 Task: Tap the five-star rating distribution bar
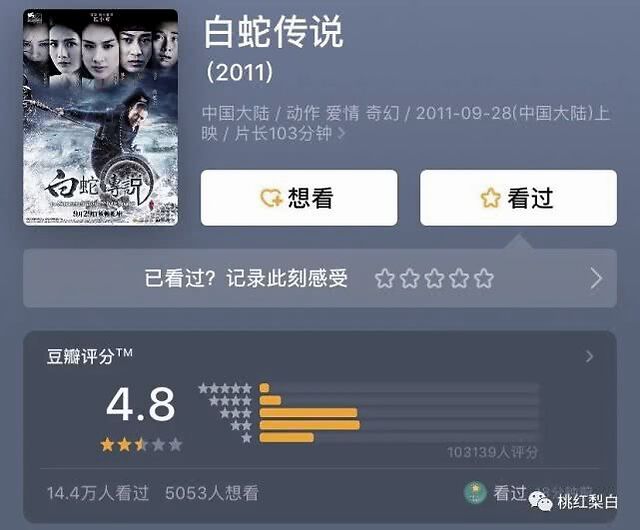coord(399,388)
